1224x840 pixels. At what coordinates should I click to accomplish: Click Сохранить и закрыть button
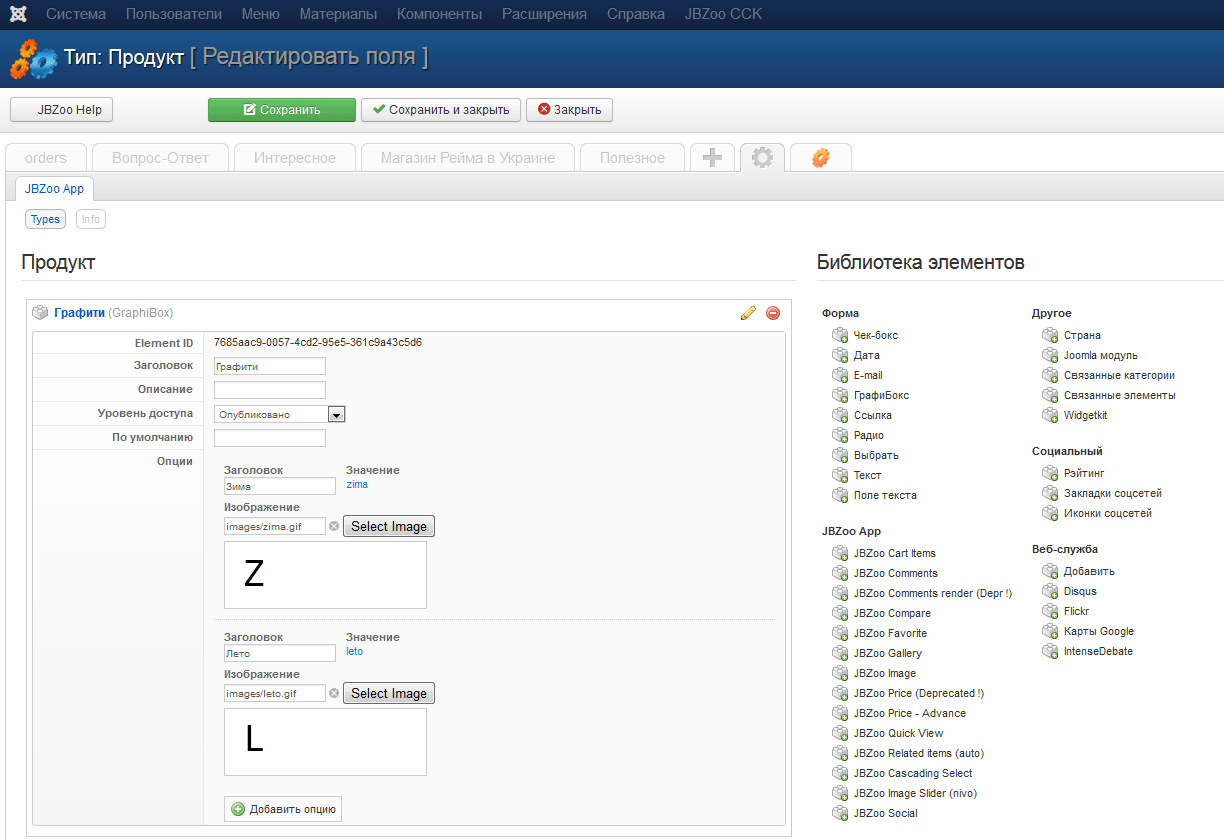[440, 110]
